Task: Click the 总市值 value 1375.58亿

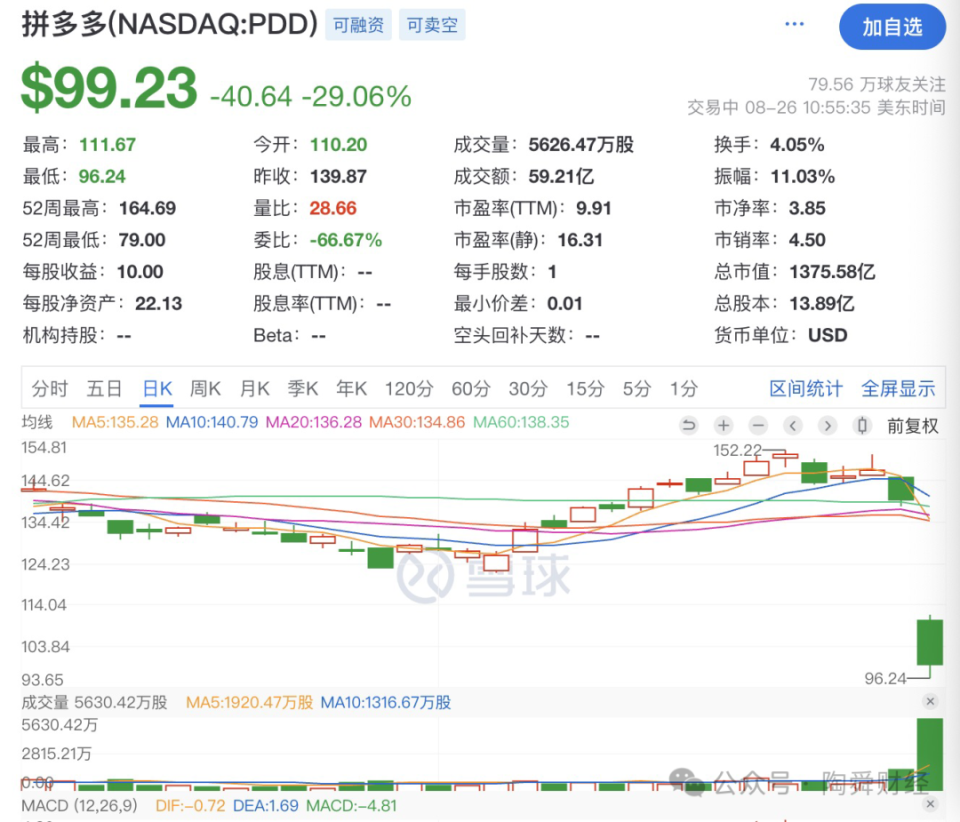Action: 833,272
